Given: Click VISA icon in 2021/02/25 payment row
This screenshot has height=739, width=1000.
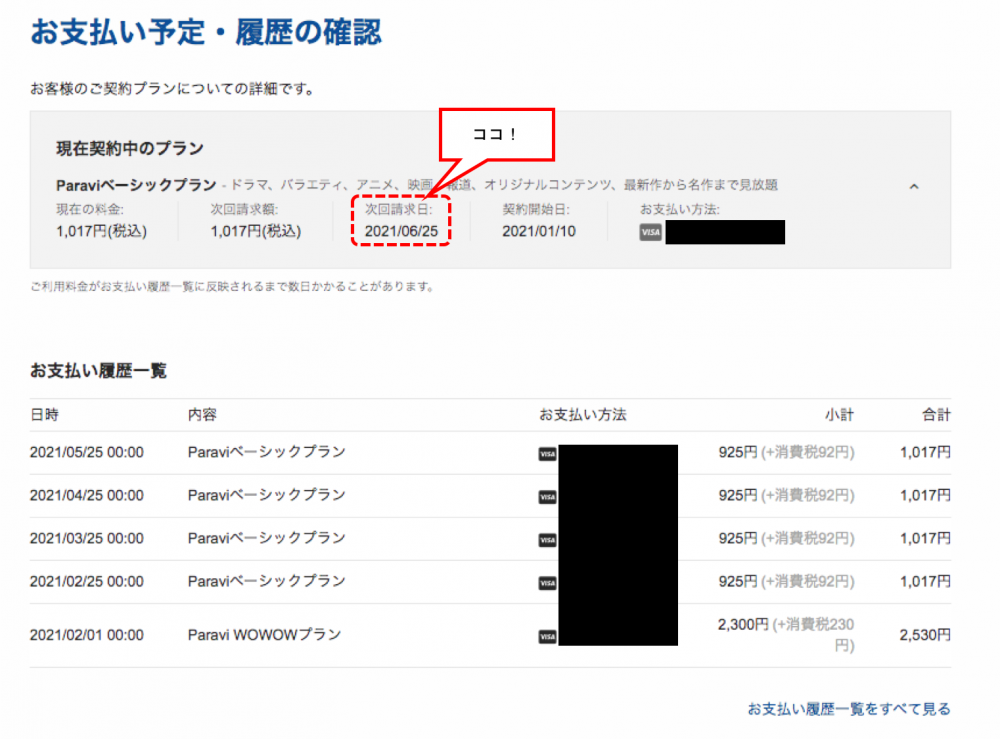Looking at the screenshot, I should pos(547,583).
